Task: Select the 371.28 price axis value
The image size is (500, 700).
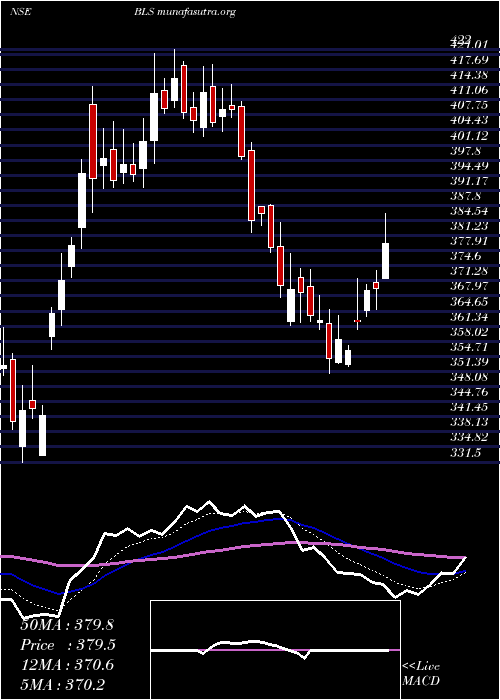Action: [469, 271]
